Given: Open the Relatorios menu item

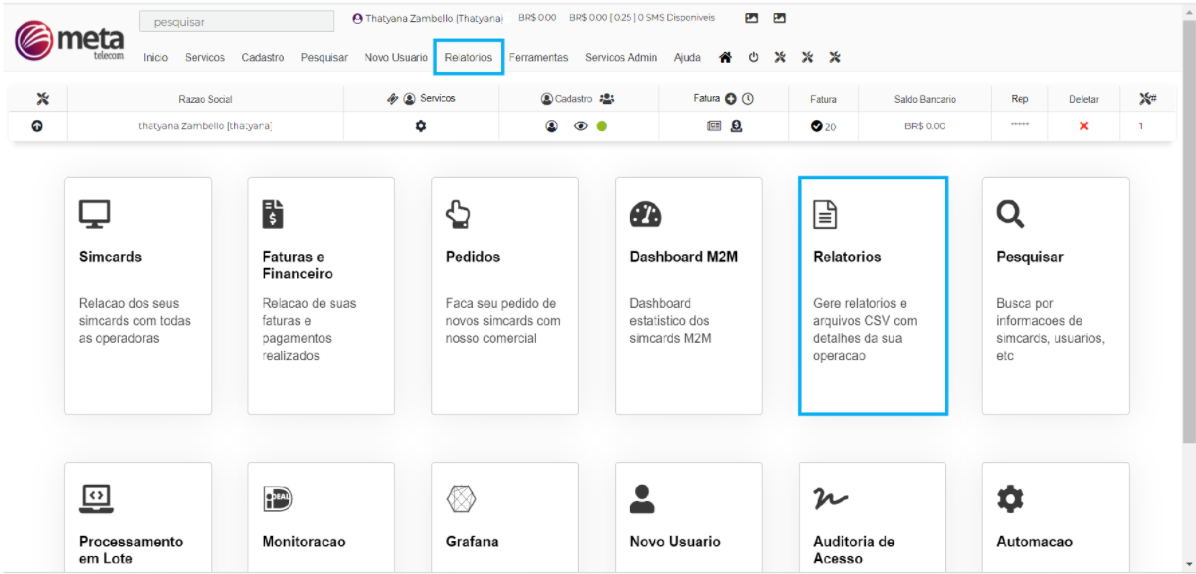Looking at the screenshot, I should pos(468,57).
